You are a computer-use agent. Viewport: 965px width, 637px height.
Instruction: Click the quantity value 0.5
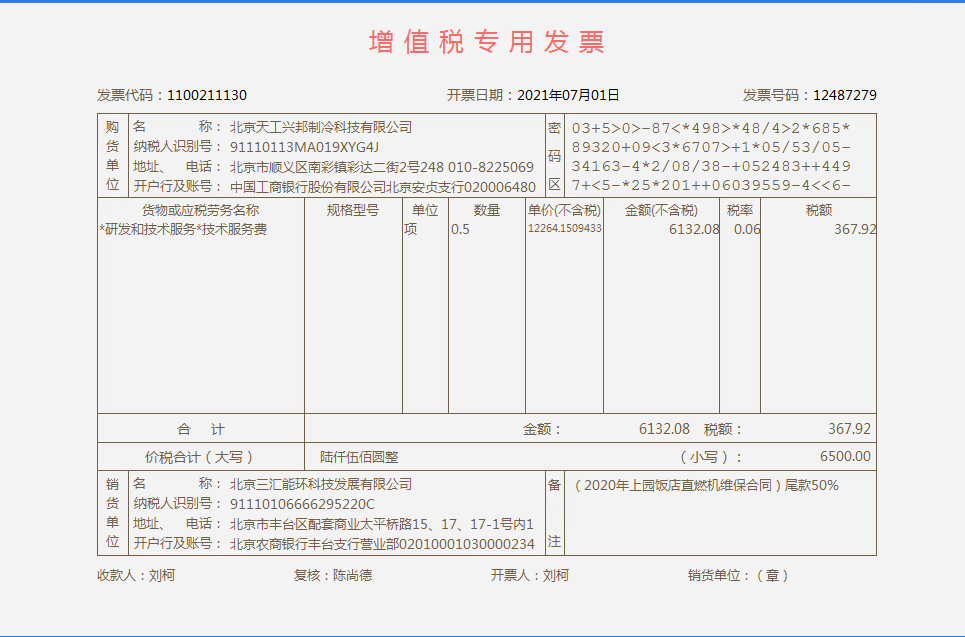point(460,229)
